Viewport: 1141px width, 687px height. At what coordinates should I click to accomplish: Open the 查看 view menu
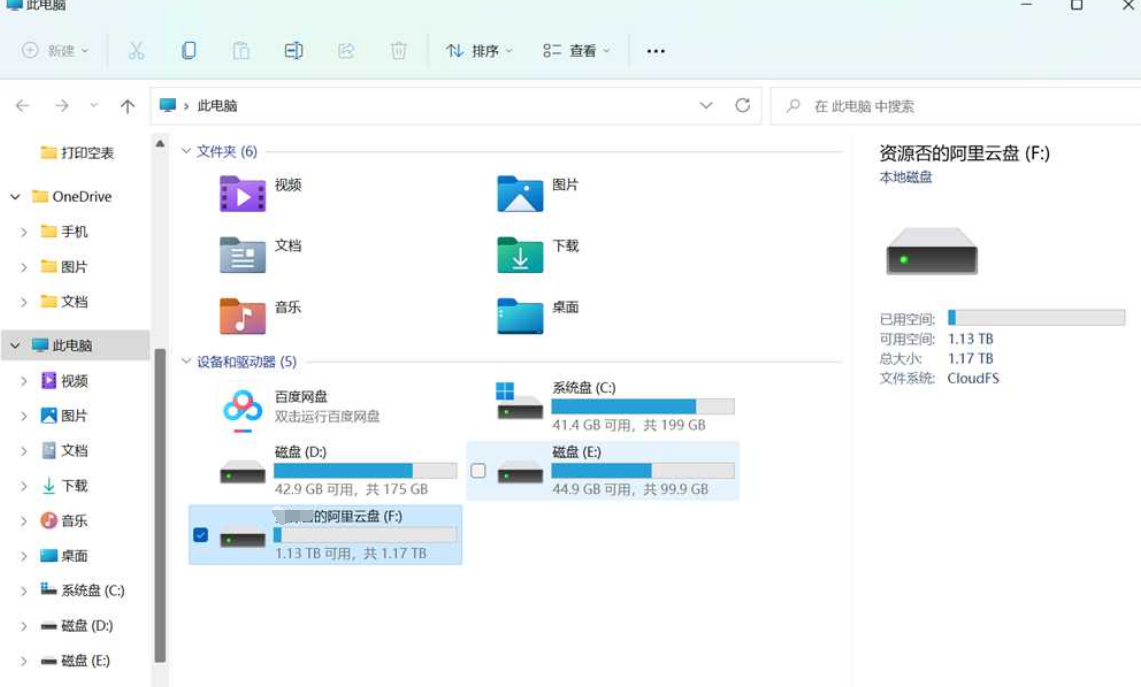[x=576, y=51]
